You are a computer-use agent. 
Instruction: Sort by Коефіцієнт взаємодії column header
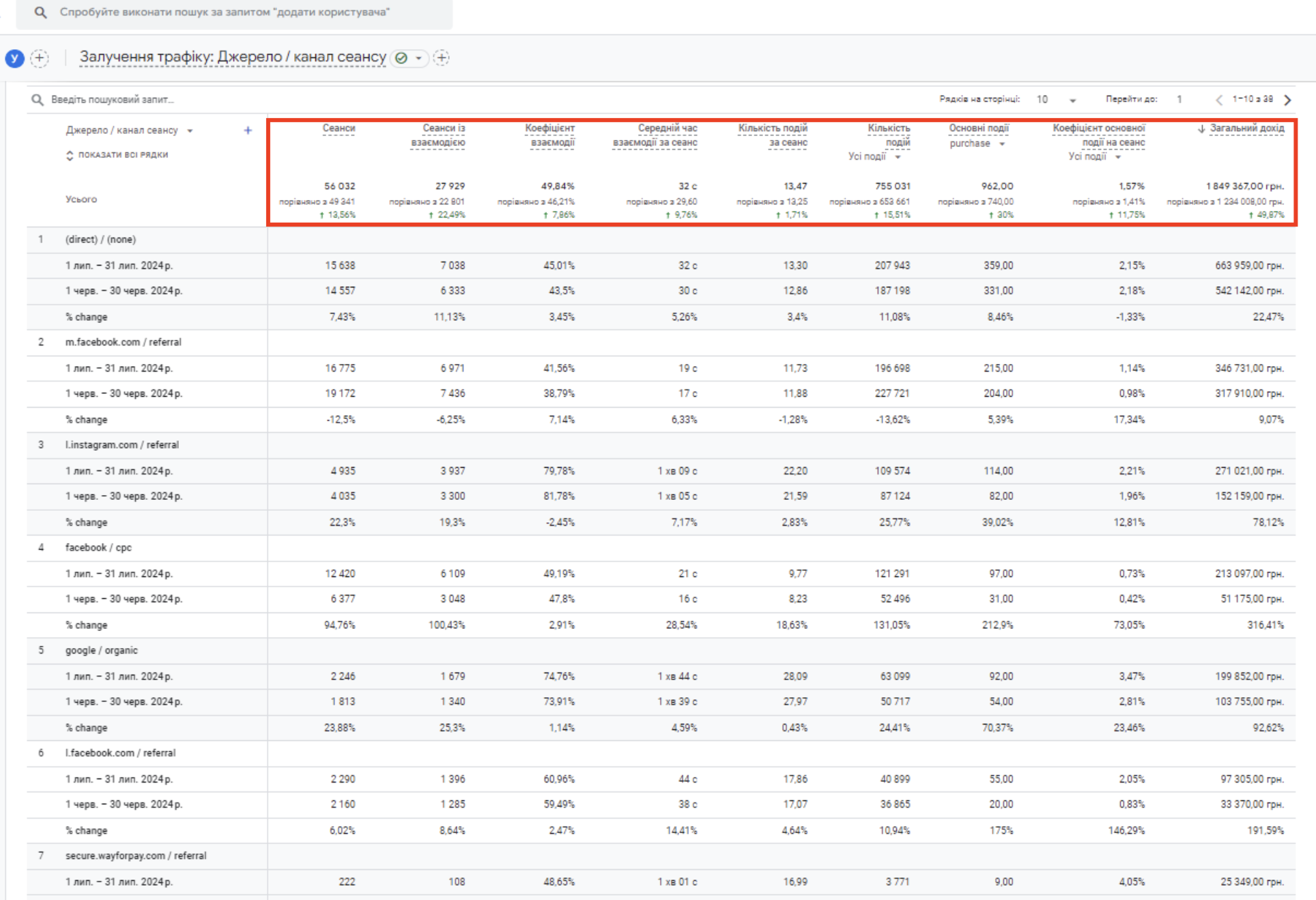(x=550, y=135)
